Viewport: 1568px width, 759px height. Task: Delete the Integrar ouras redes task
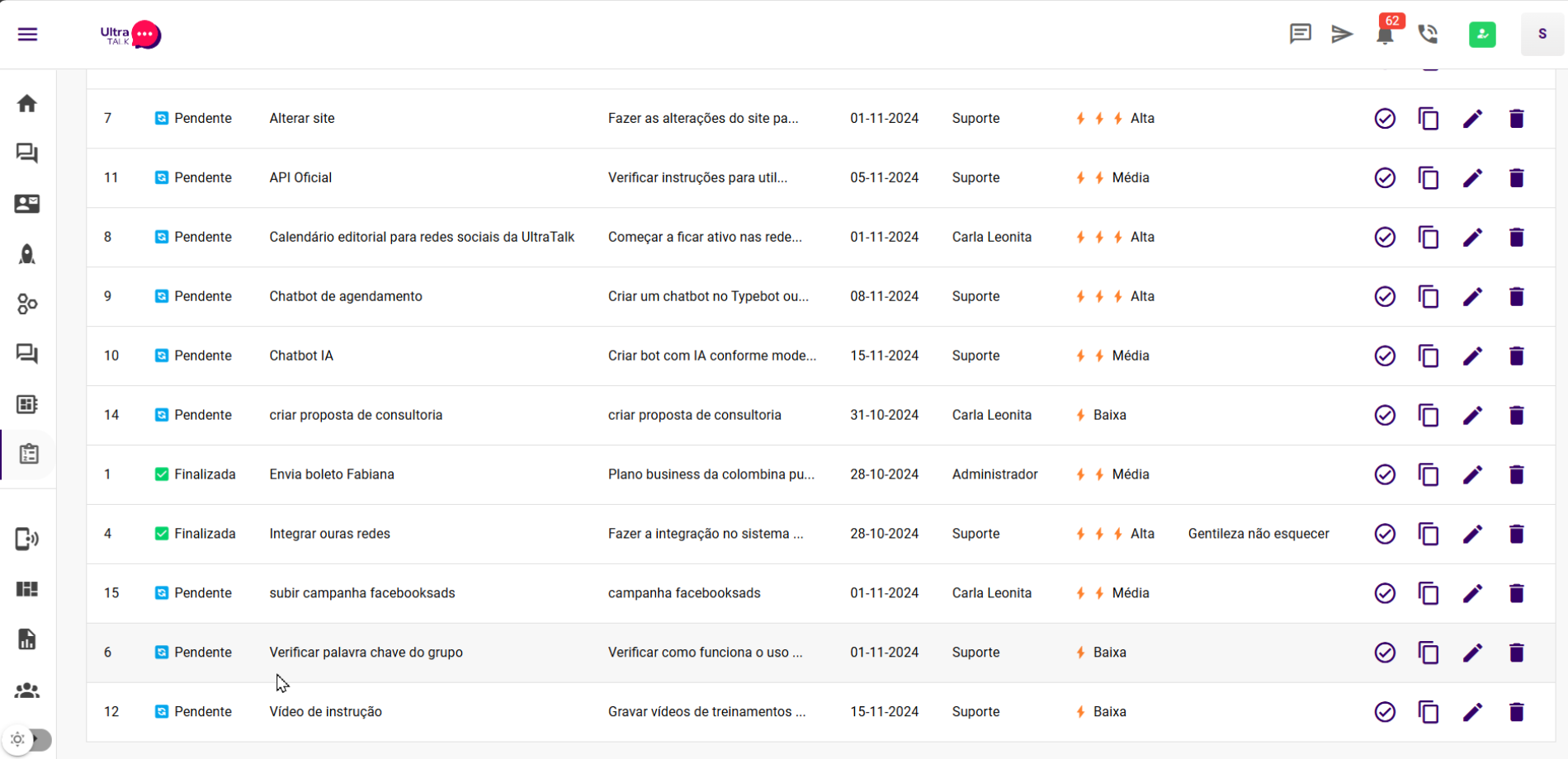click(x=1516, y=535)
